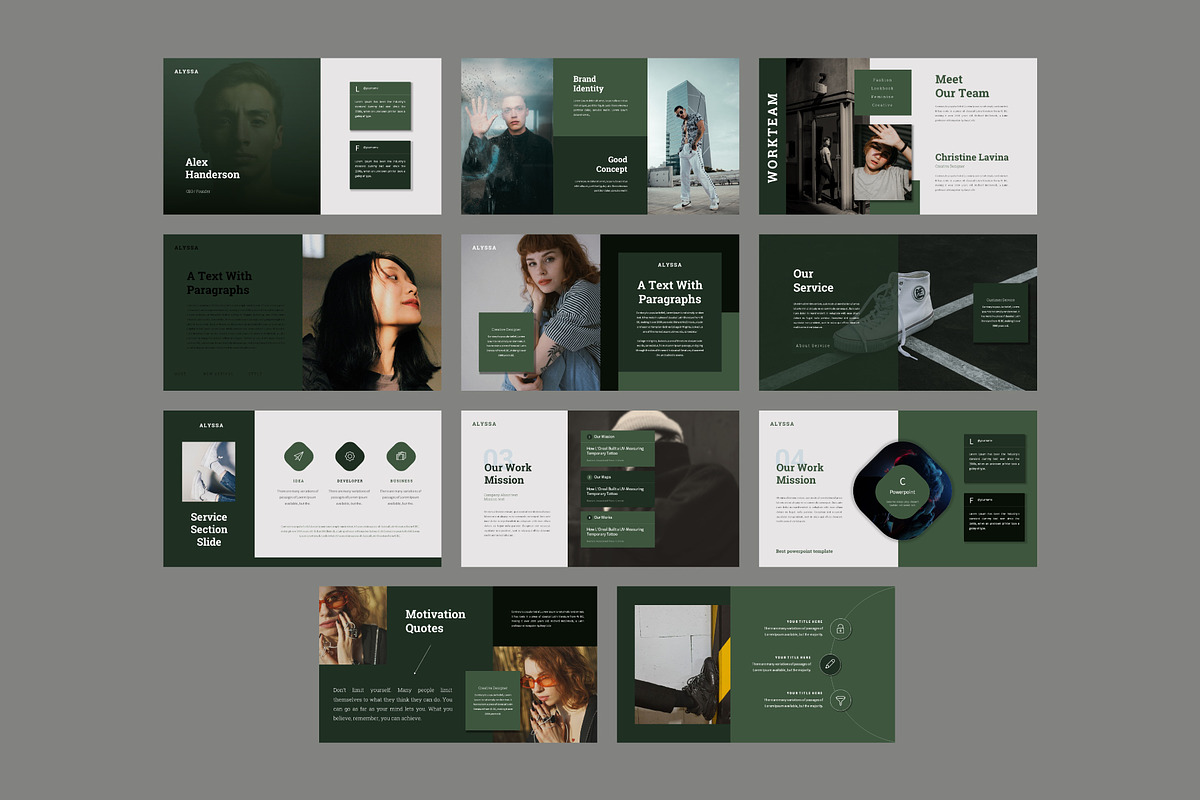The height and width of the screenshot is (800, 1200).
Task: Click 'YOUR TITLE HERE' beside the pen icon
Action: click(x=793, y=657)
